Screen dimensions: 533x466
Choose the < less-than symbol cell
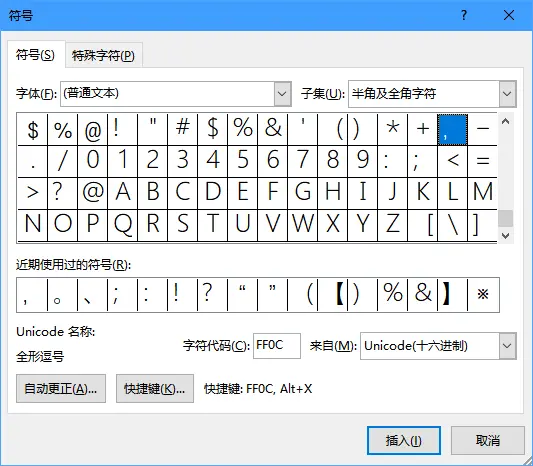point(452,161)
